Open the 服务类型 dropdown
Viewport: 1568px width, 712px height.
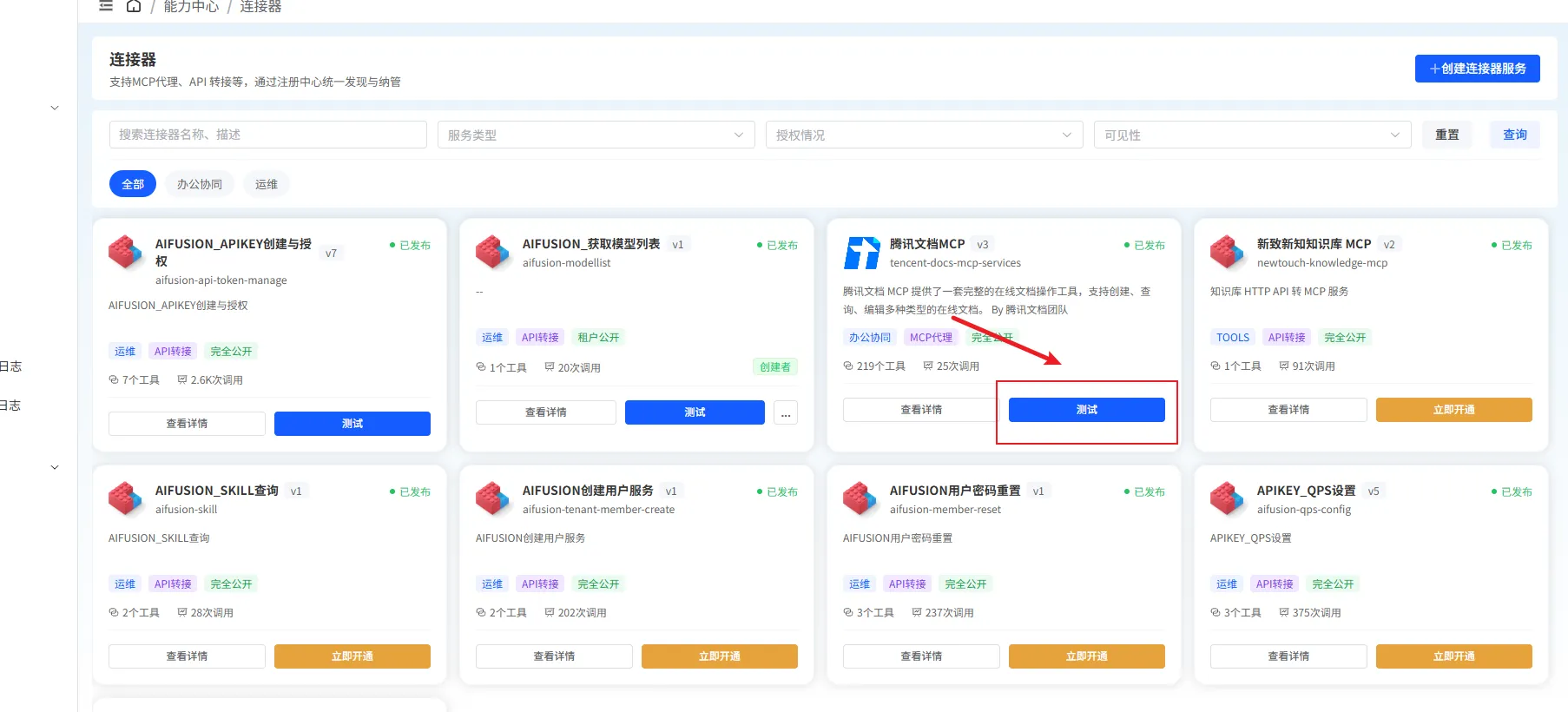tap(596, 135)
